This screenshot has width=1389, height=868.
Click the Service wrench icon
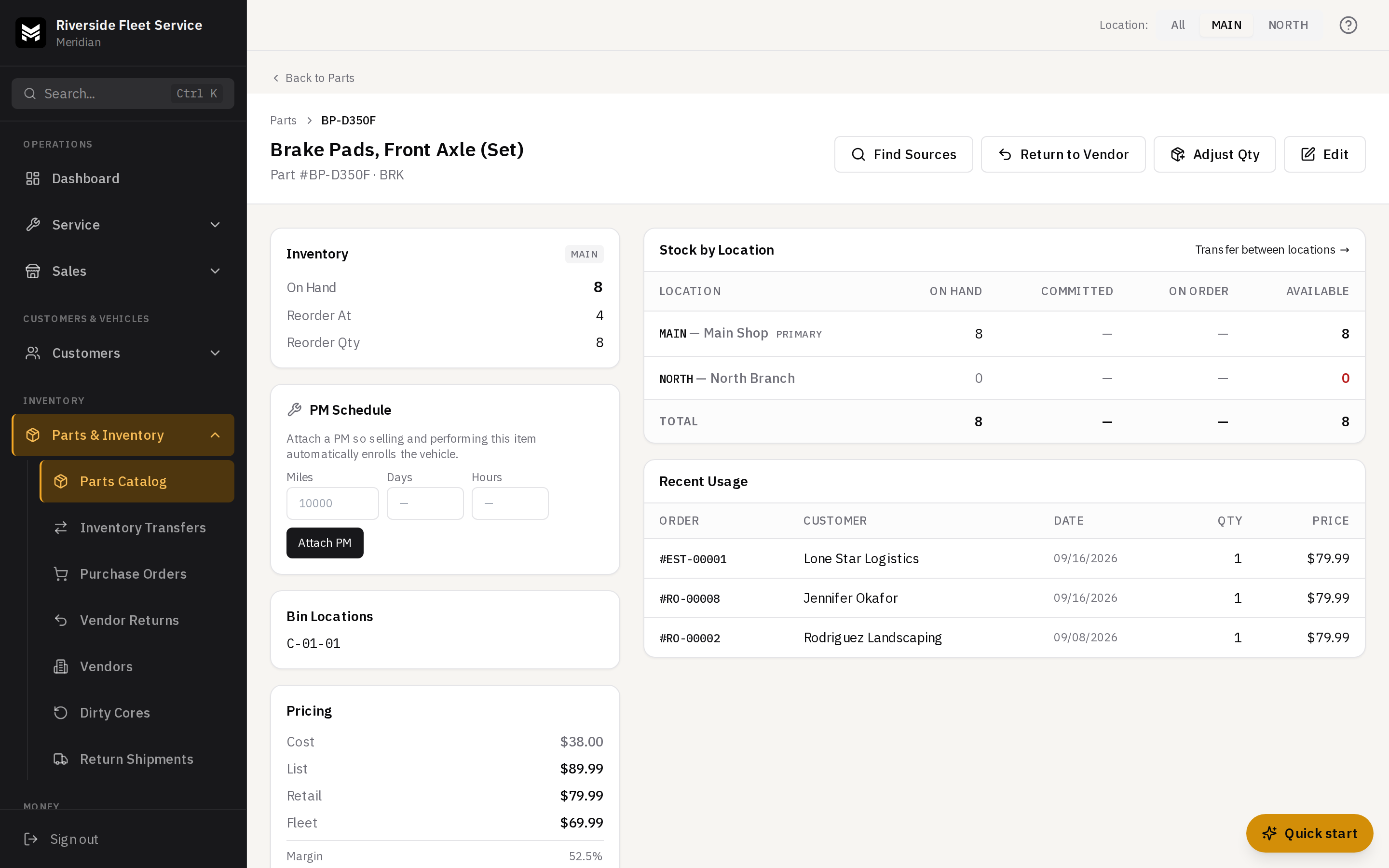pos(33,224)
